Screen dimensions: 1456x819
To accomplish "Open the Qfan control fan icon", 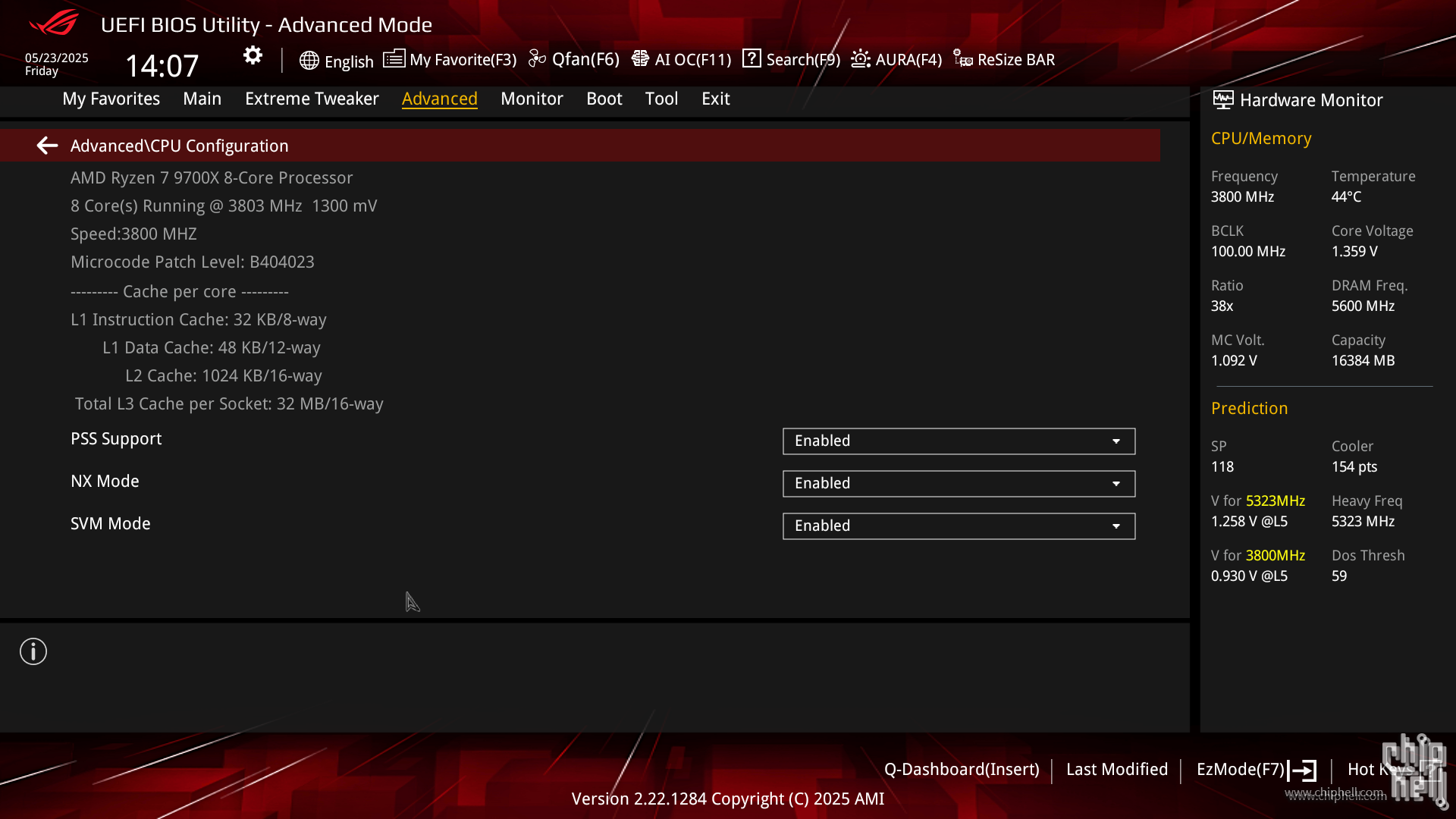I will point(537,59).
